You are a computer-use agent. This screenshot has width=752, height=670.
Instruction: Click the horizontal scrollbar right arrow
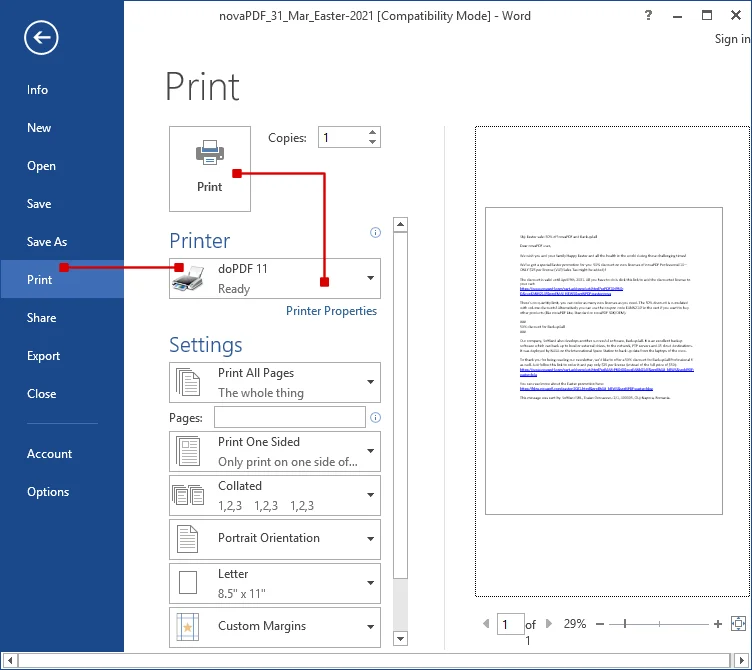coord(742,660)
